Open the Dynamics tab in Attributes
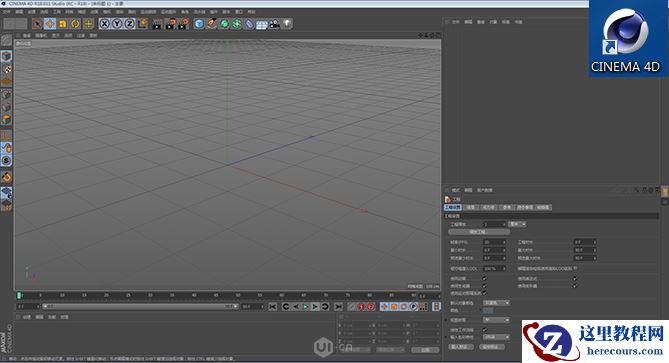 coord(488,207)
